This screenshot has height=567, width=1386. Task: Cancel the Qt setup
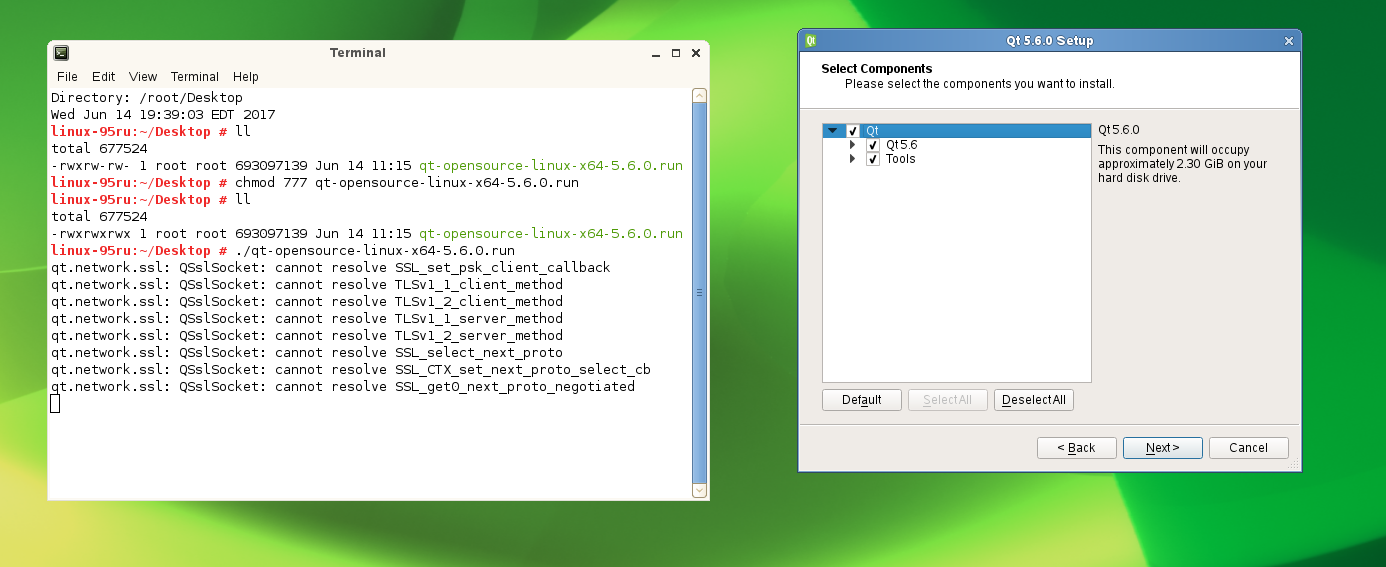click(1249, 448)
